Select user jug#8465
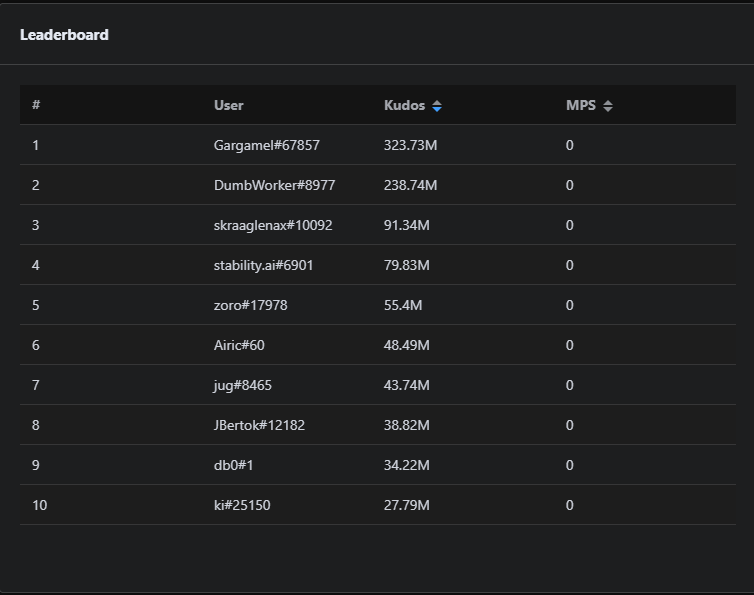 (x=242, y=385)
